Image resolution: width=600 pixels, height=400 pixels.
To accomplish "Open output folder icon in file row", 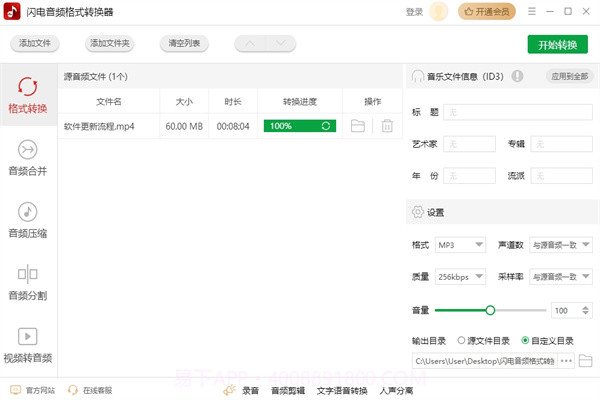I will coord(358,126).
